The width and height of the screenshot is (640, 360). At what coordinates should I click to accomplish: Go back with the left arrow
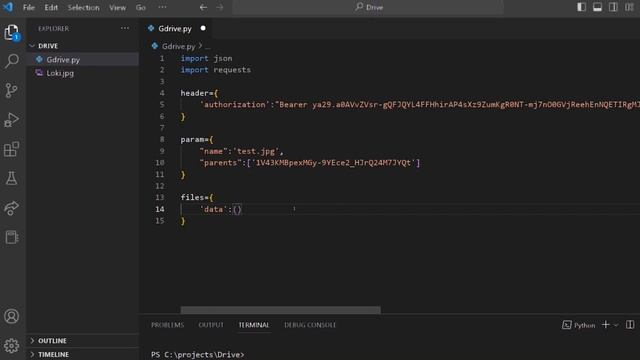coord(203,7)
